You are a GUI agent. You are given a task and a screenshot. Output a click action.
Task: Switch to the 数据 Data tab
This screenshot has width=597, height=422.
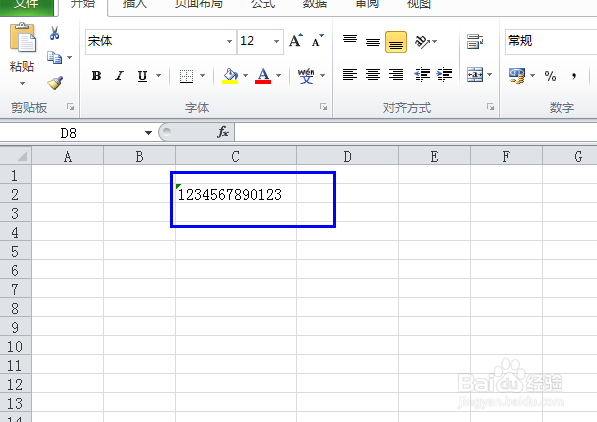tap(315, 5)
